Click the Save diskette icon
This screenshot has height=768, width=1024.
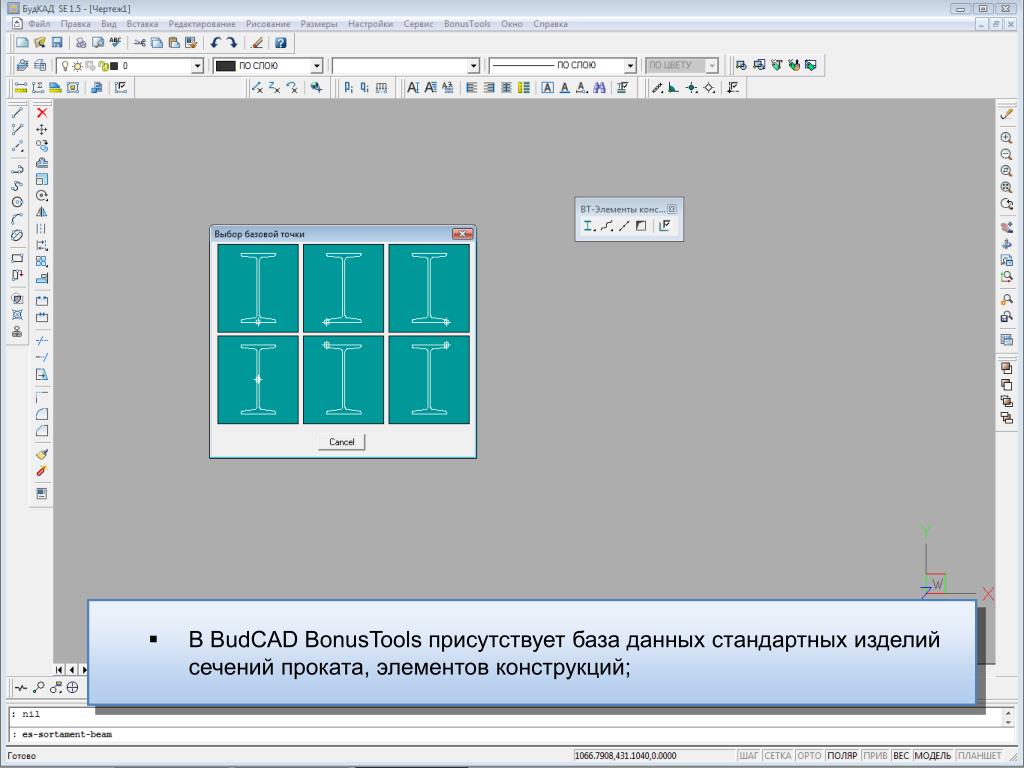point(57,43)
